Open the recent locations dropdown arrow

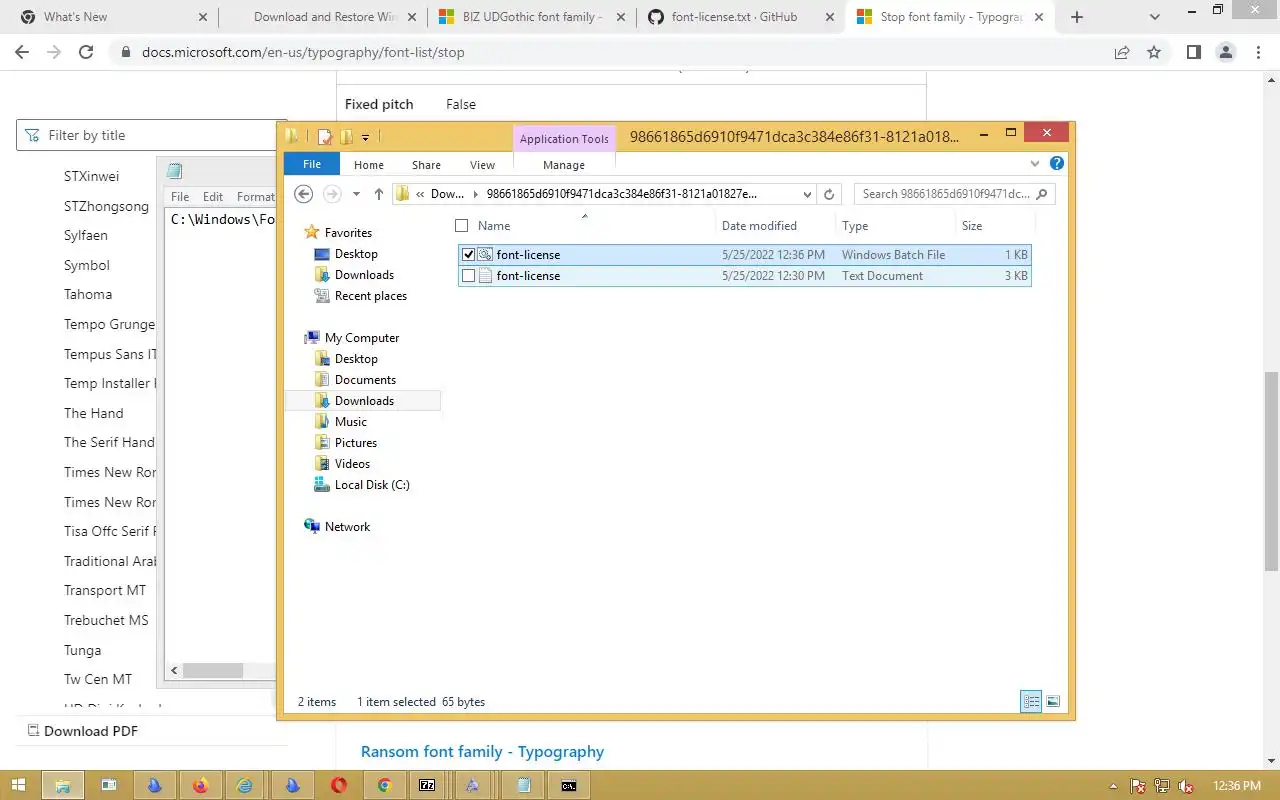coord(356,194)
